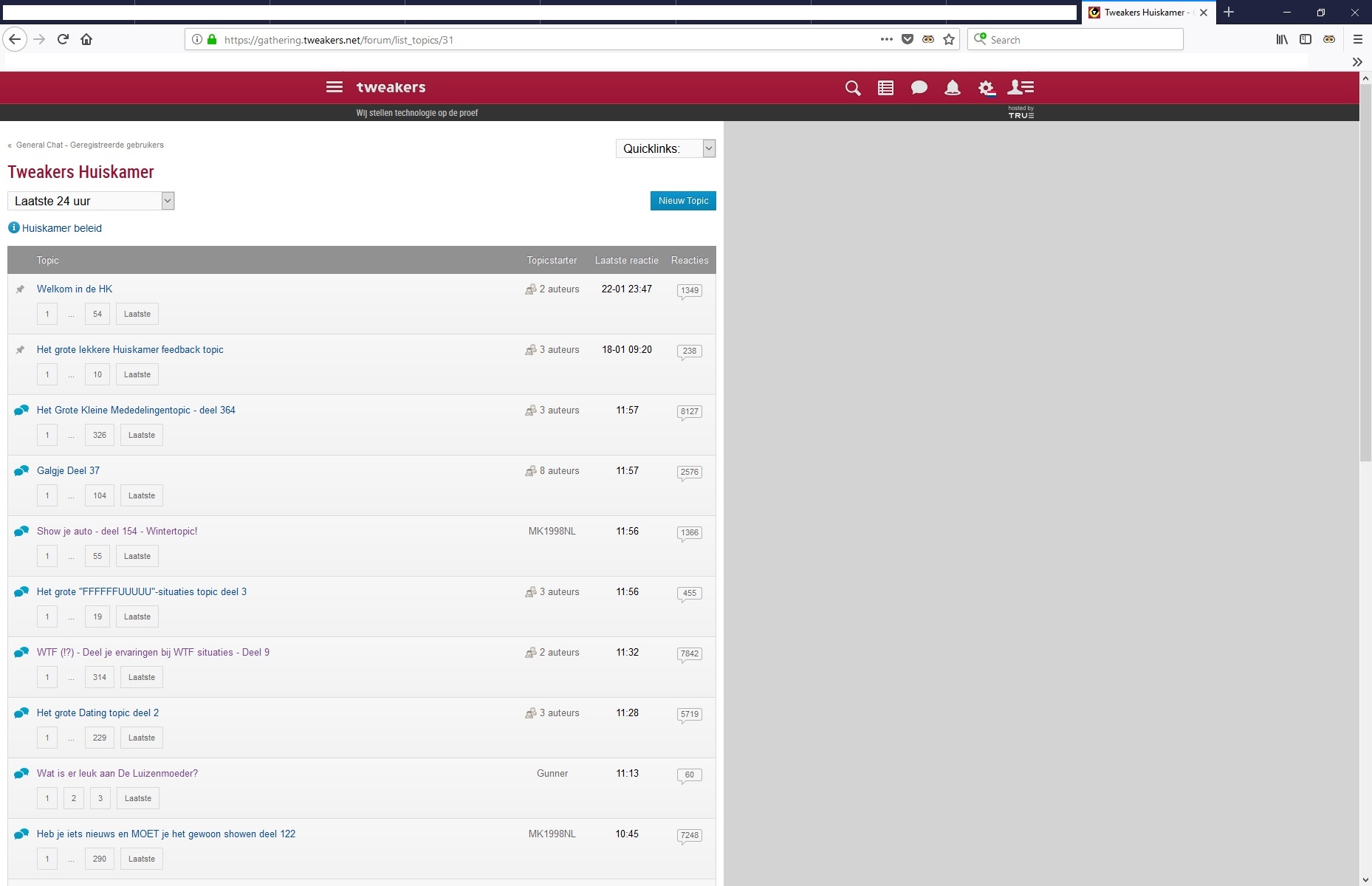The image size is (1372, 886).
Task: Click the Reacties column header
Action: [690, 260]
